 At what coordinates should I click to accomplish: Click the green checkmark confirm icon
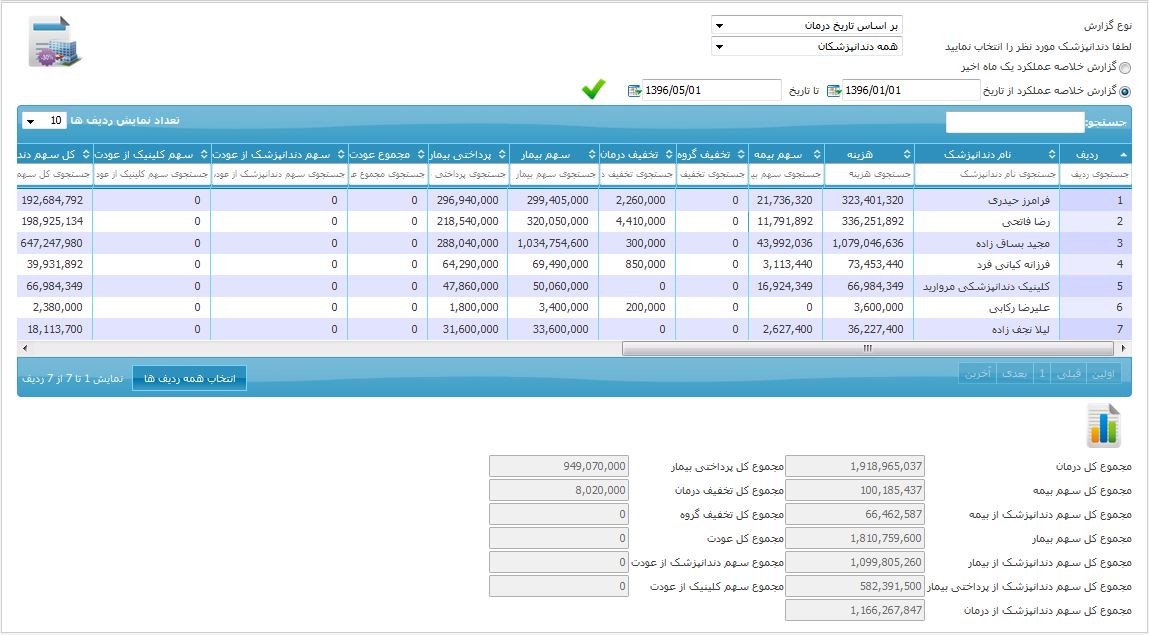[594, 90]
